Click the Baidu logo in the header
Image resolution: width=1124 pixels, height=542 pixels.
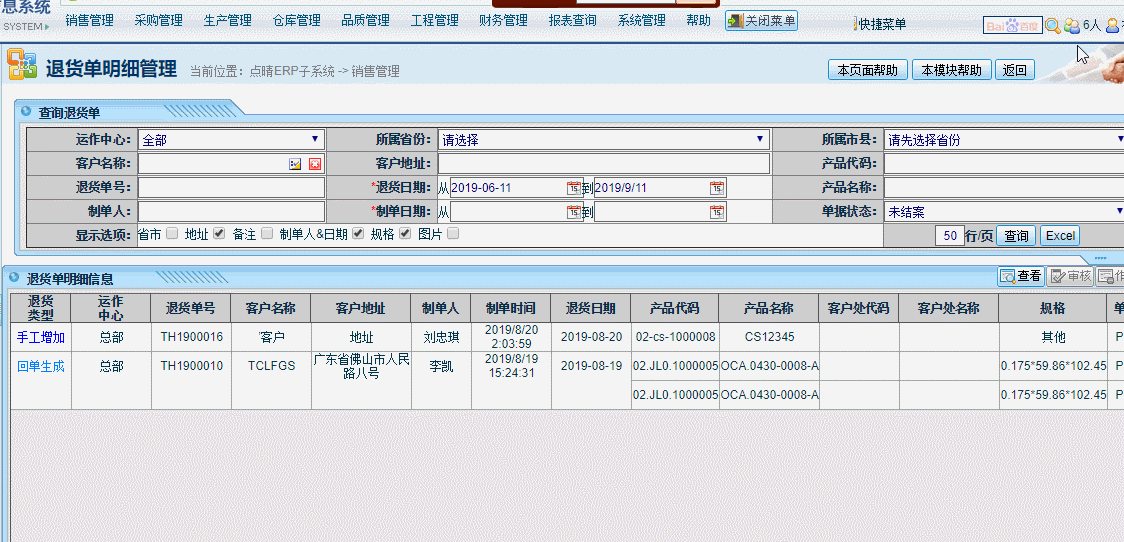pyautogui.click(x=1012, y=26)
